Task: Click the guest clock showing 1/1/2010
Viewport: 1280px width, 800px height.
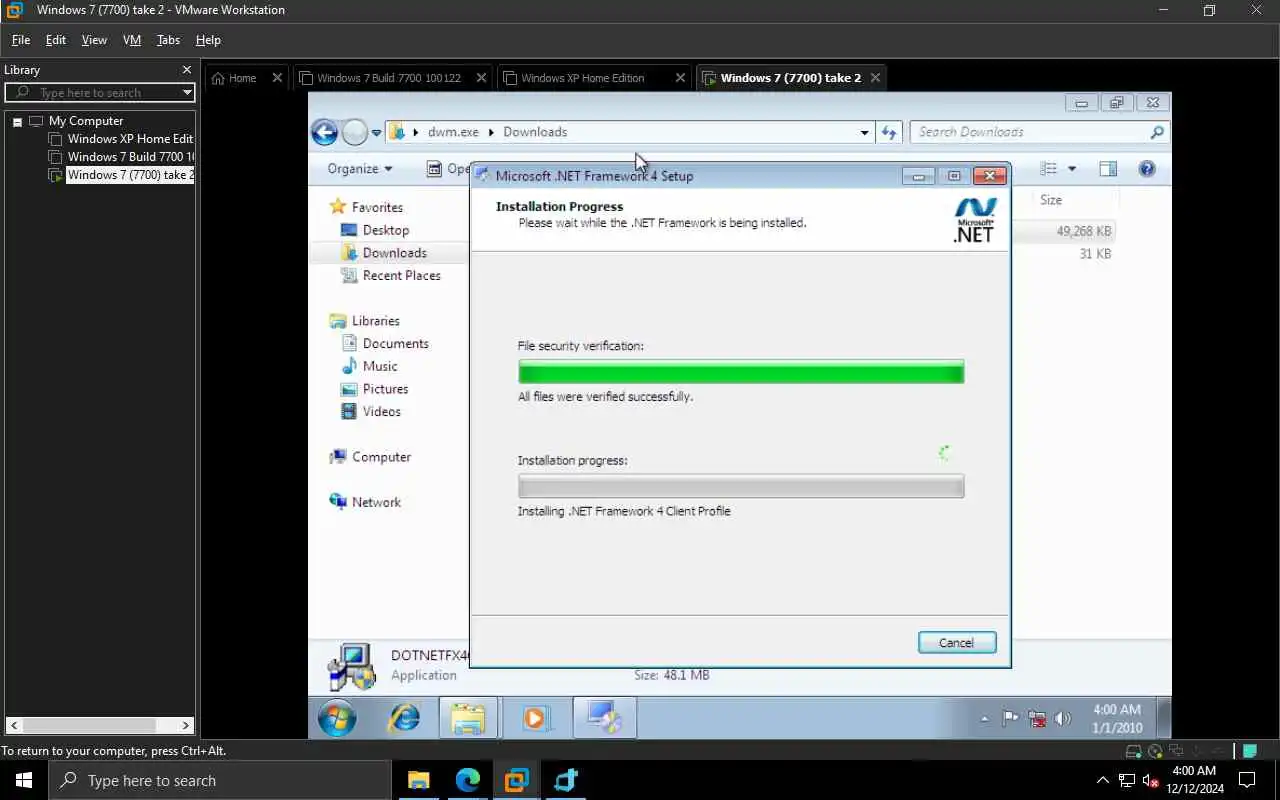Action: coord(1116,718)
